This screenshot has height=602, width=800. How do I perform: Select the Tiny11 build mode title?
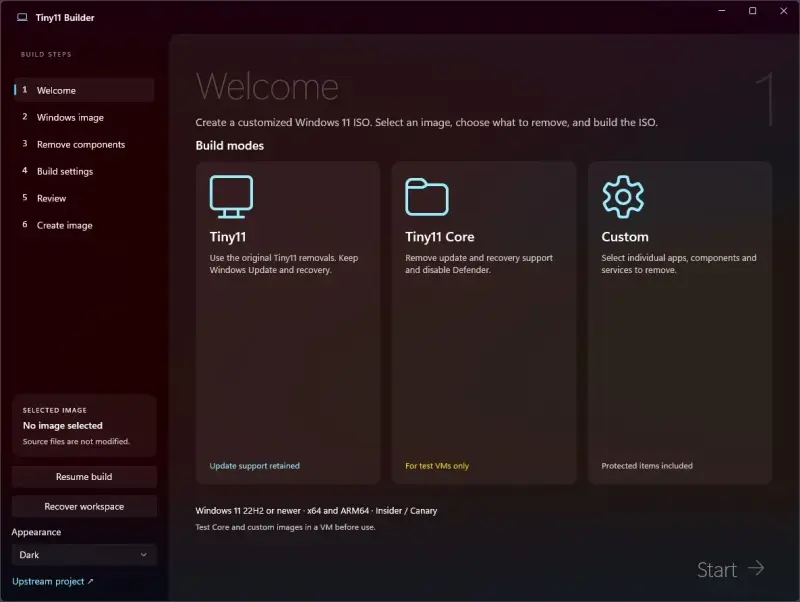click(x=228, y=237)
